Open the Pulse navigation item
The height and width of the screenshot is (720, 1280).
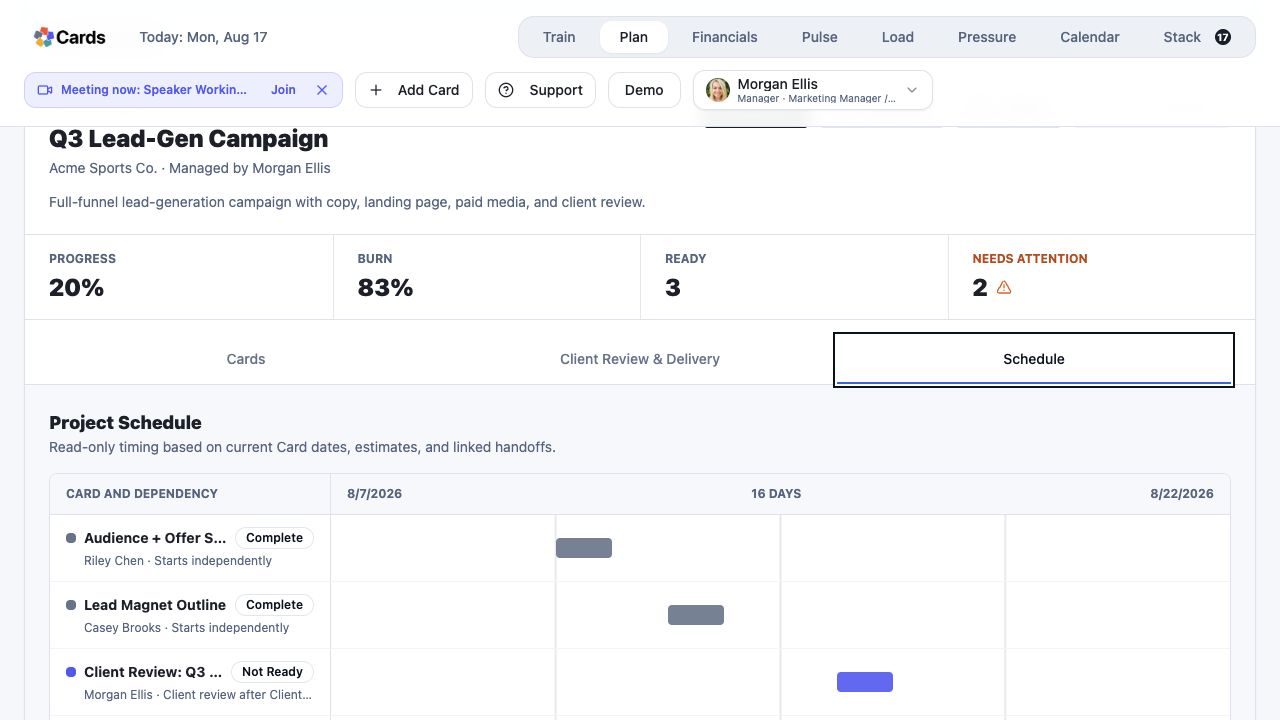pos(820,37)
